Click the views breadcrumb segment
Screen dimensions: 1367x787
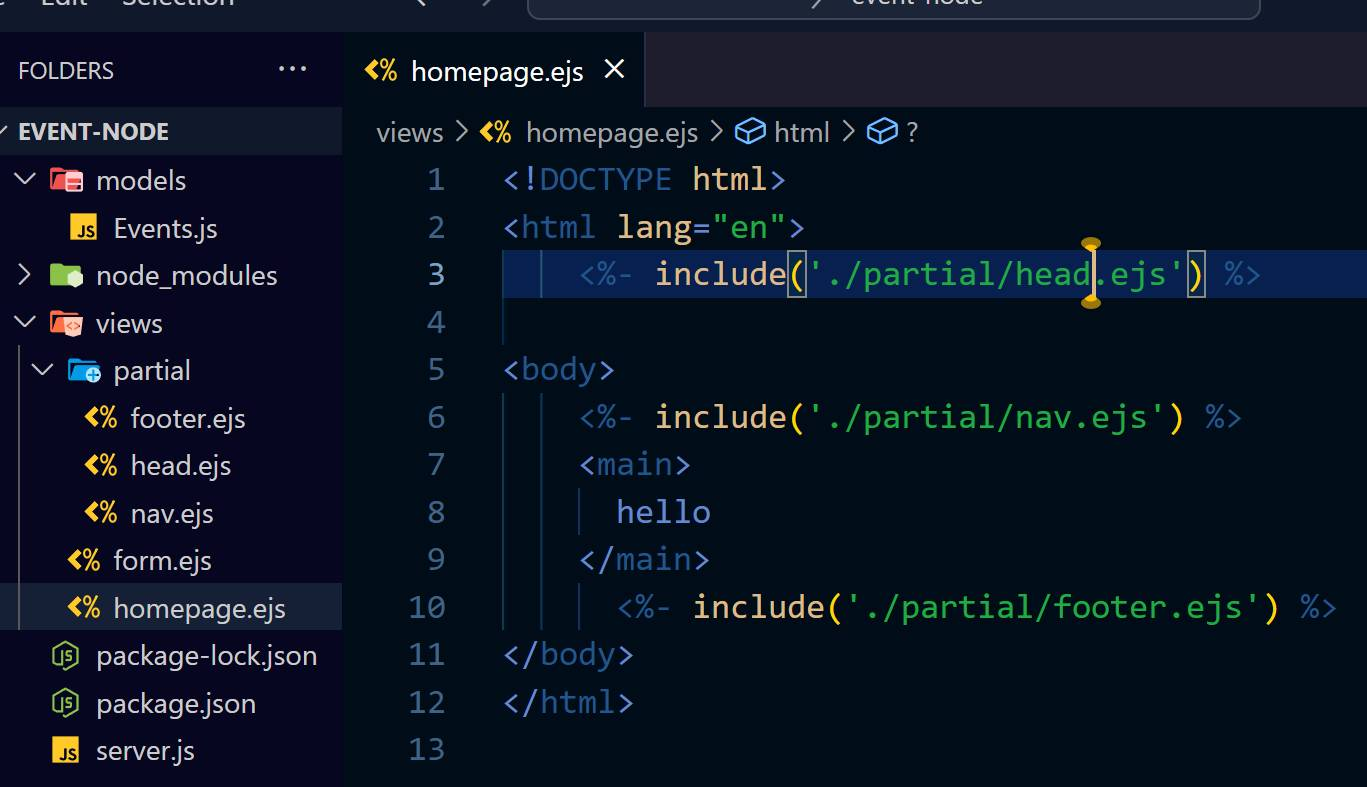point(410,132)
